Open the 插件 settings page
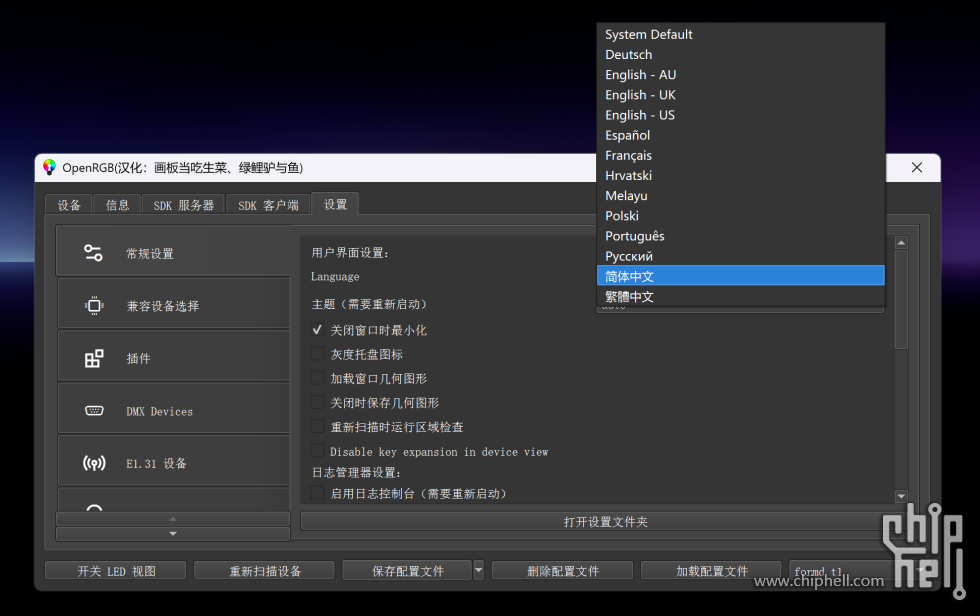 (174, 356)
